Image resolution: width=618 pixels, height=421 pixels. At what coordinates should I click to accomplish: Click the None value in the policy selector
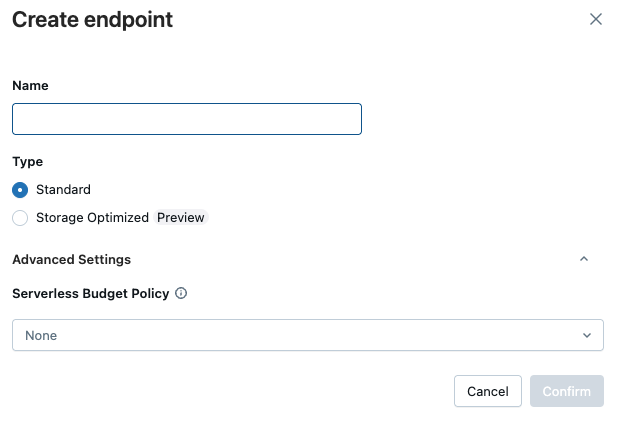41,336
